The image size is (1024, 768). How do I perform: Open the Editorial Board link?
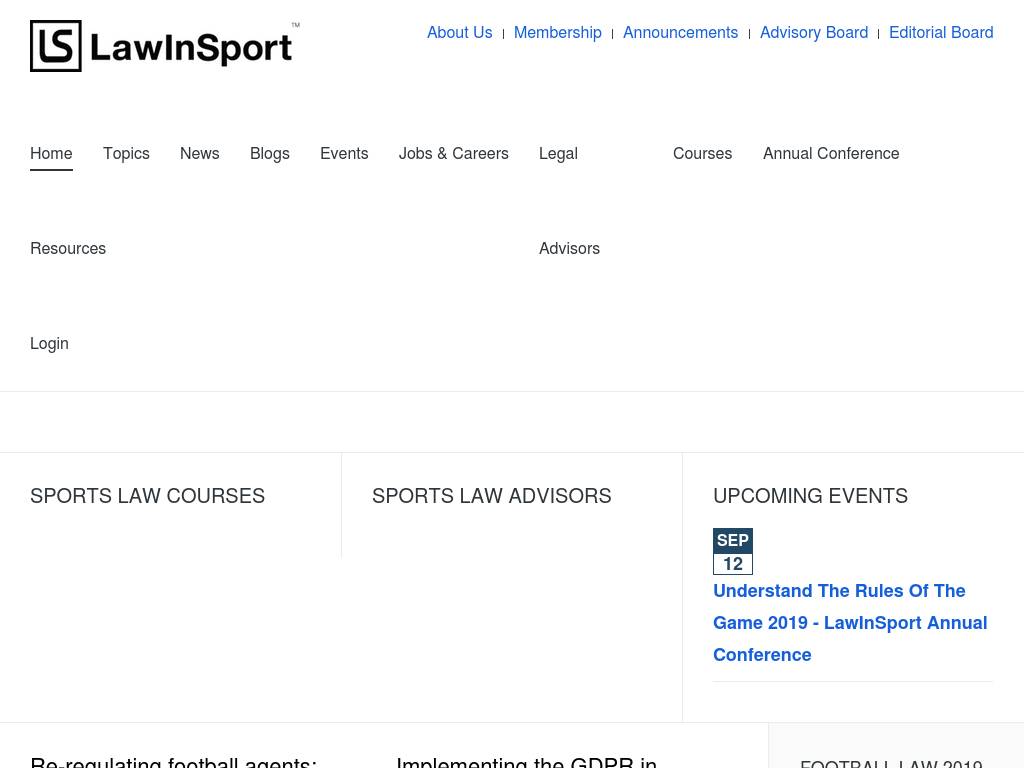click(940, 33)
